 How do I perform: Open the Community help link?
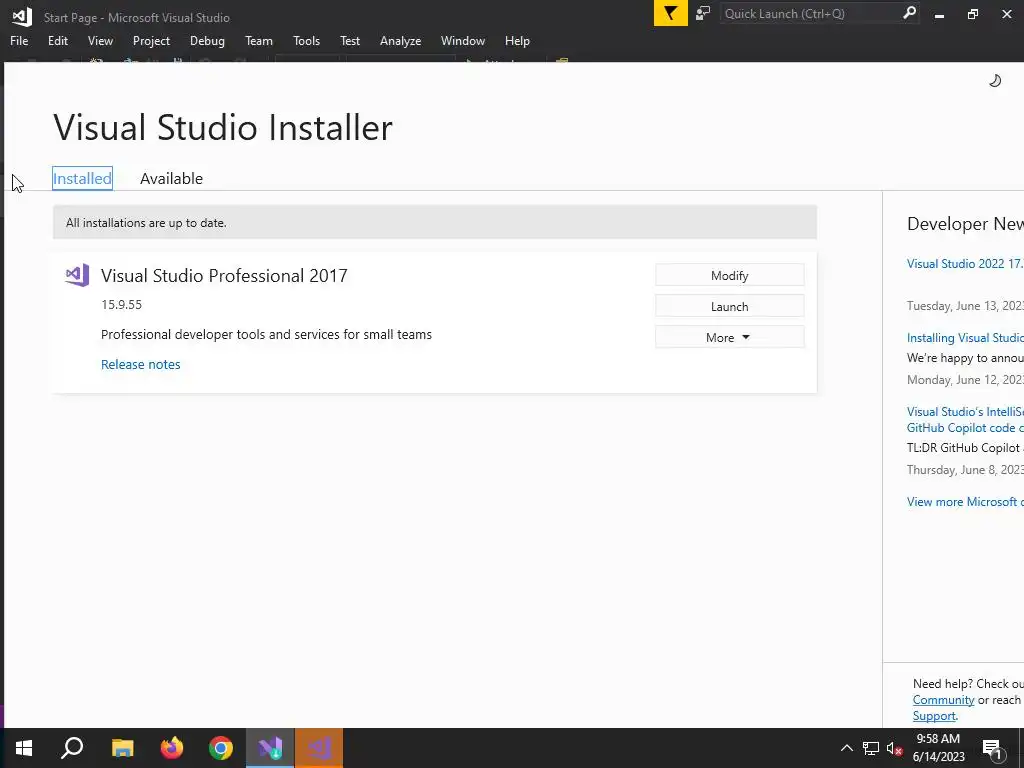(x=943, y=699)
